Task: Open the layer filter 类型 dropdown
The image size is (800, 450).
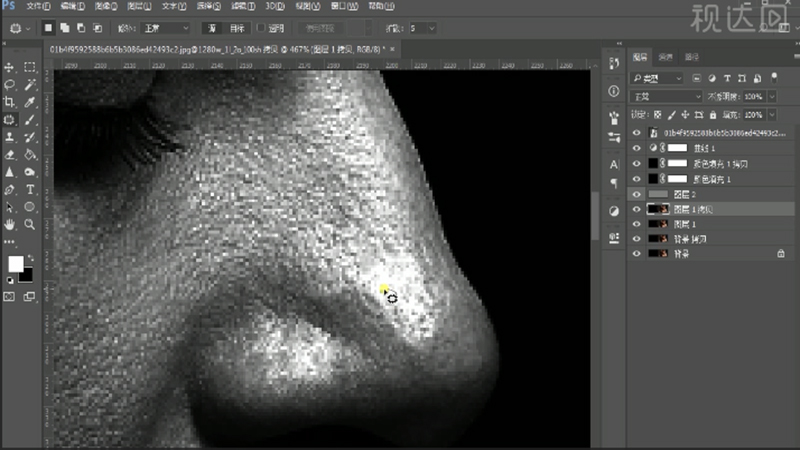Action: (x=657, y=79)
